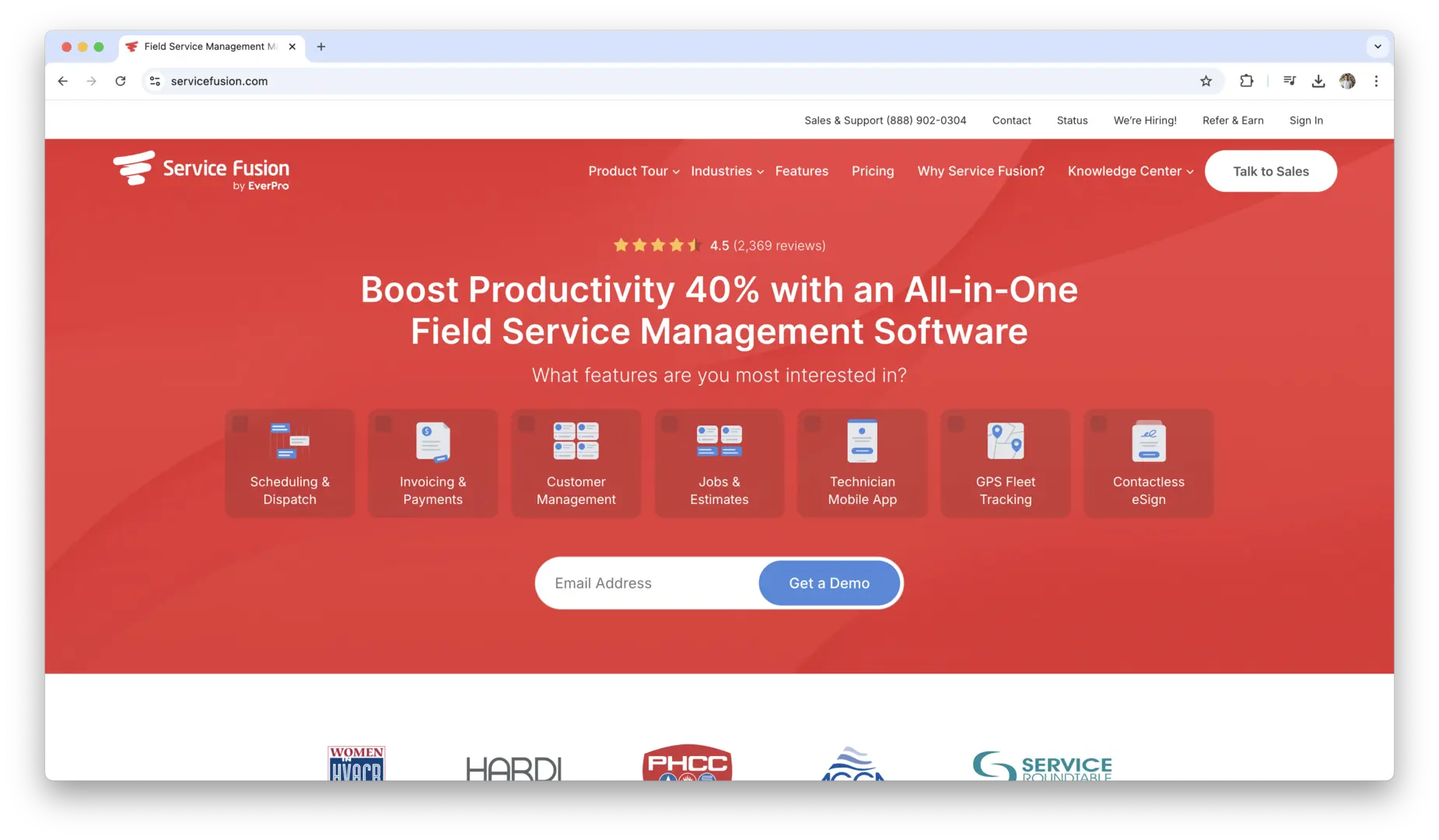This screenshot has width=1439, height=840.
Task: Check the Customer Management checkbox
Action: tap(527, 424)
